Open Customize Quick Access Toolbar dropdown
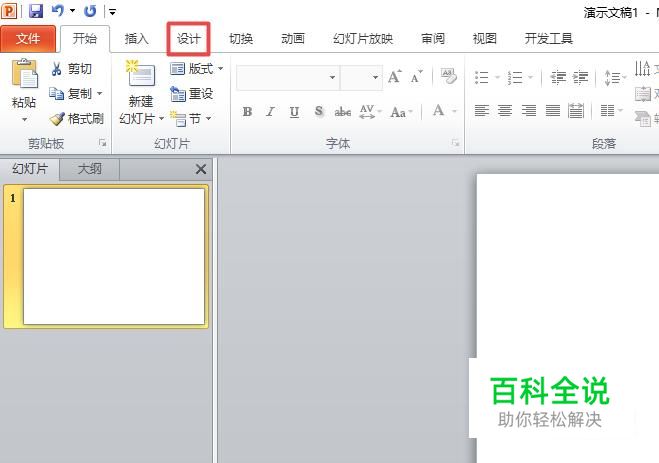This screenshot has height=463, width=659. [x=112, y=11]
